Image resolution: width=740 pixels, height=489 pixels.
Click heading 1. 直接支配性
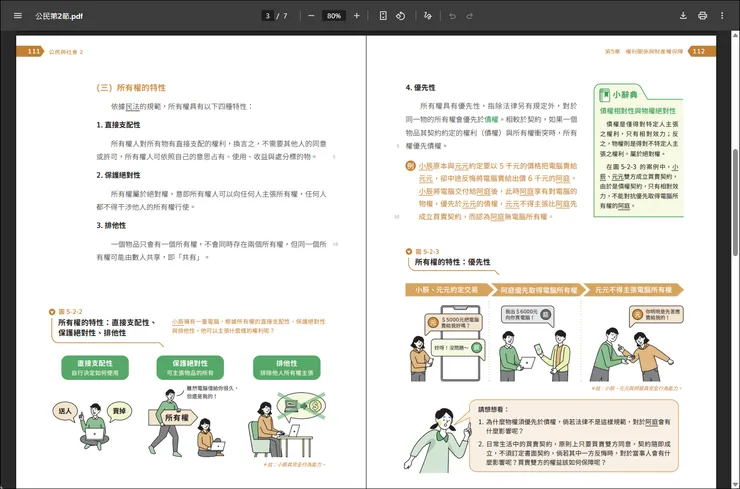118,125
